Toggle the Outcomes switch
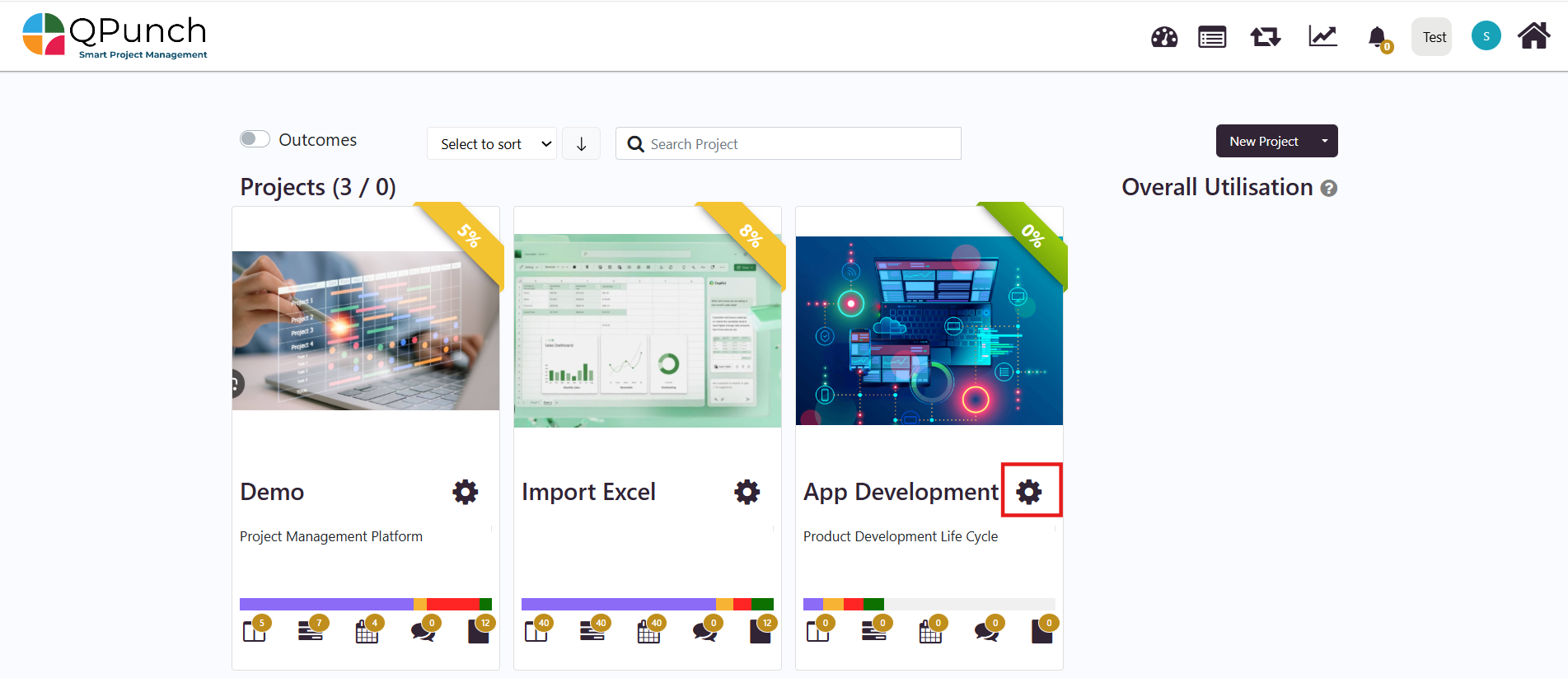This screenshot has height=678, width=1568. pos(255,139)
